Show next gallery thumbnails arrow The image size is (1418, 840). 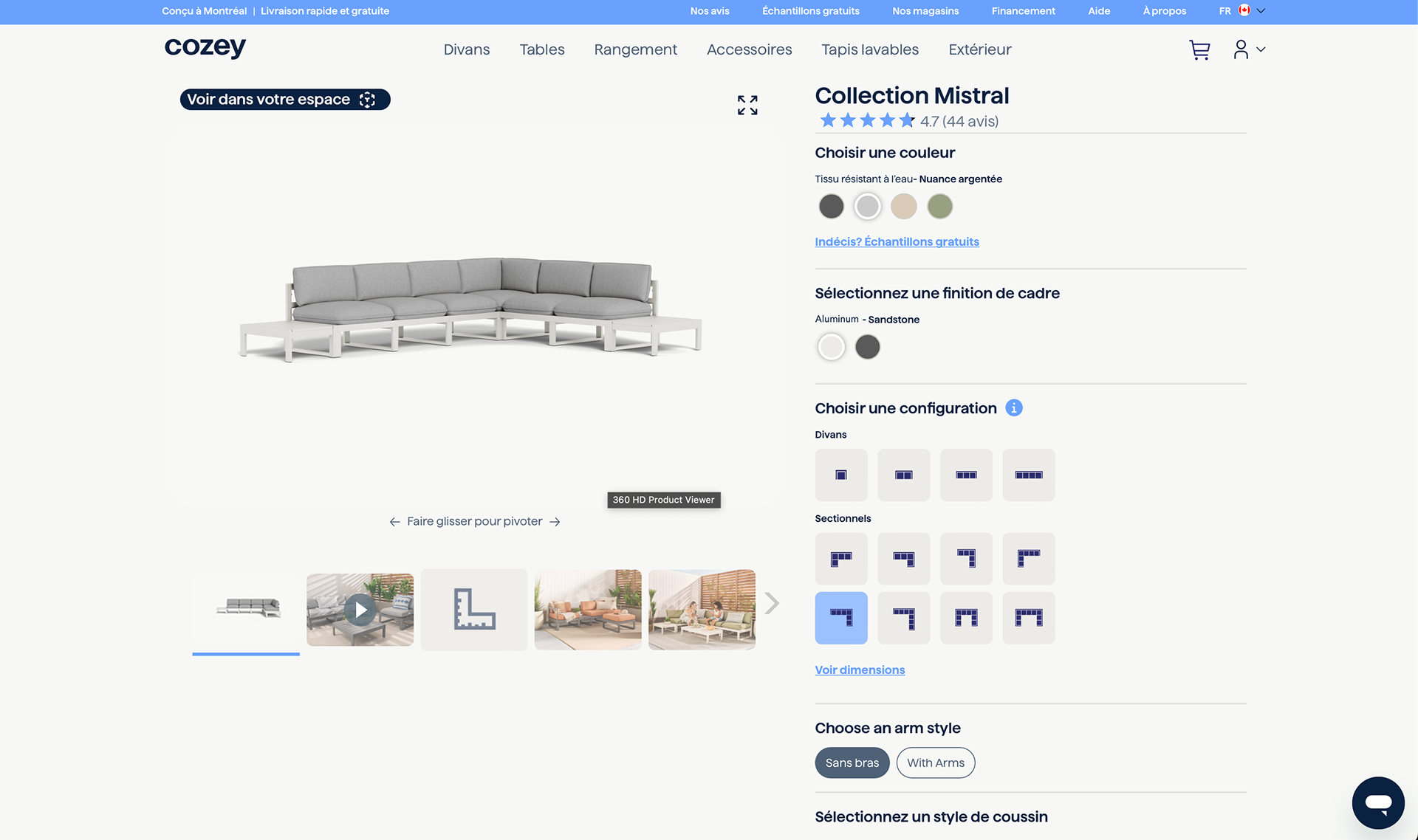[772, 603]
